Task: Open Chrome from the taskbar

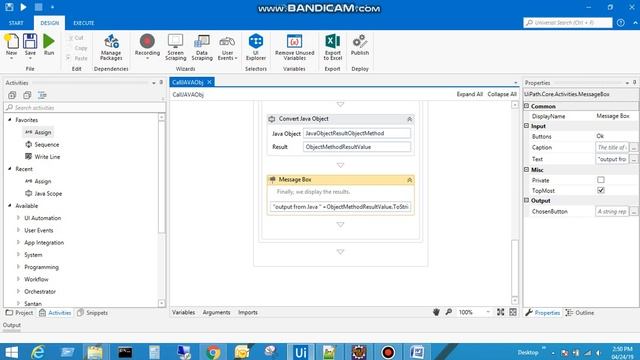Action: click(x=213, y=352)
